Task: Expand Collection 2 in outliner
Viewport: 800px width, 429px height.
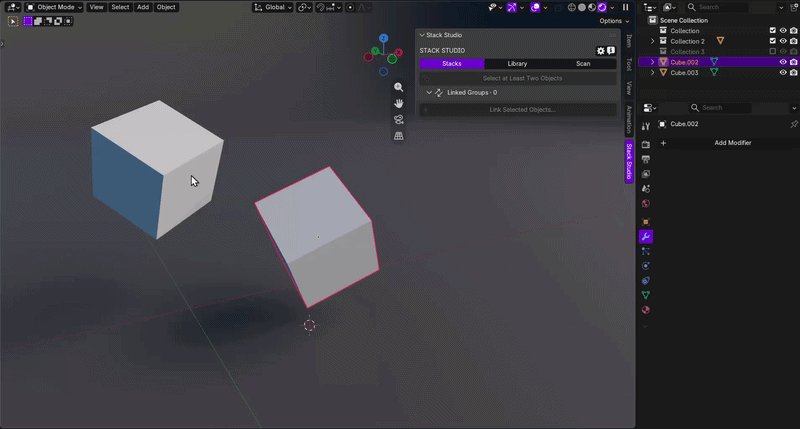Action: pyautogui.click(x=652, y=41)
